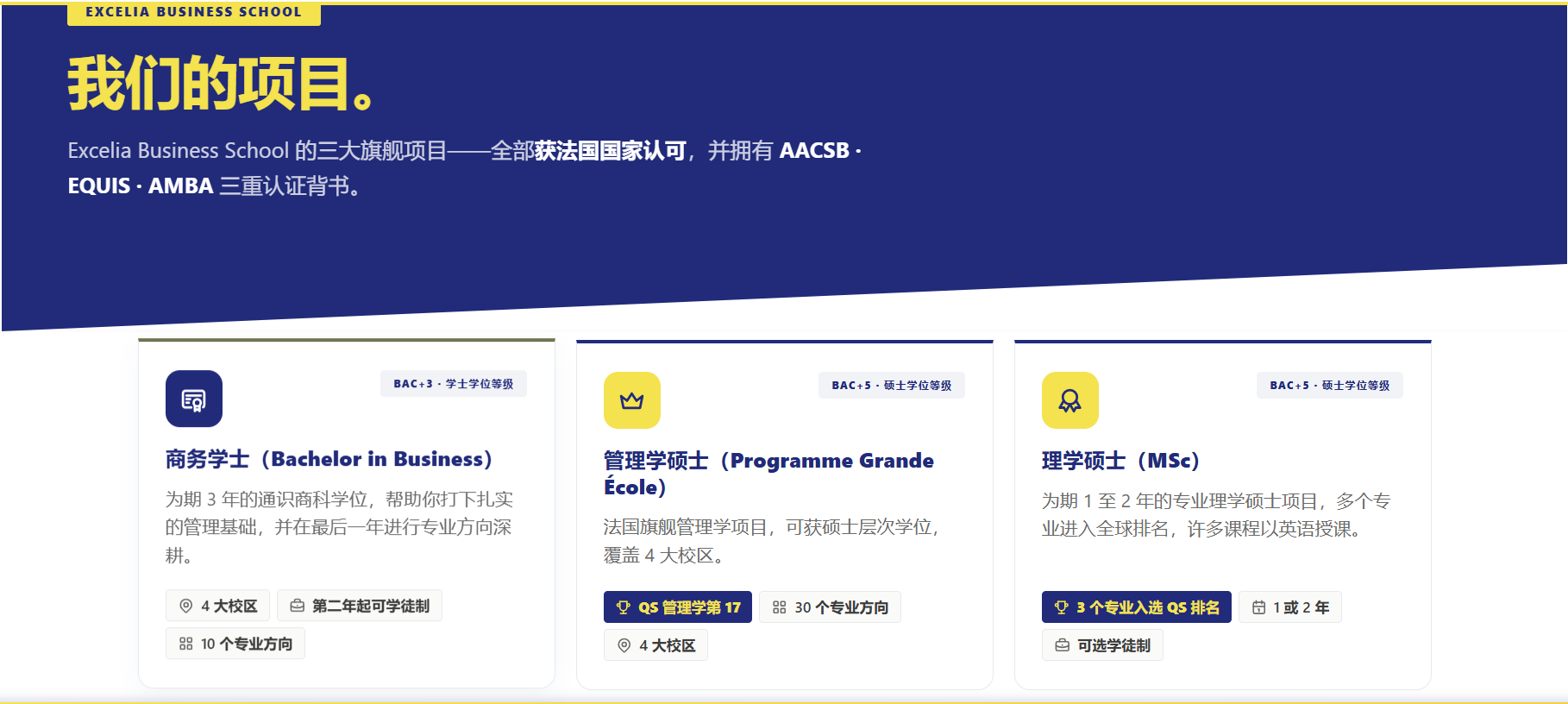
Task: Select the 1 或 2 年 duration tag
Action: pos(1290,607)
